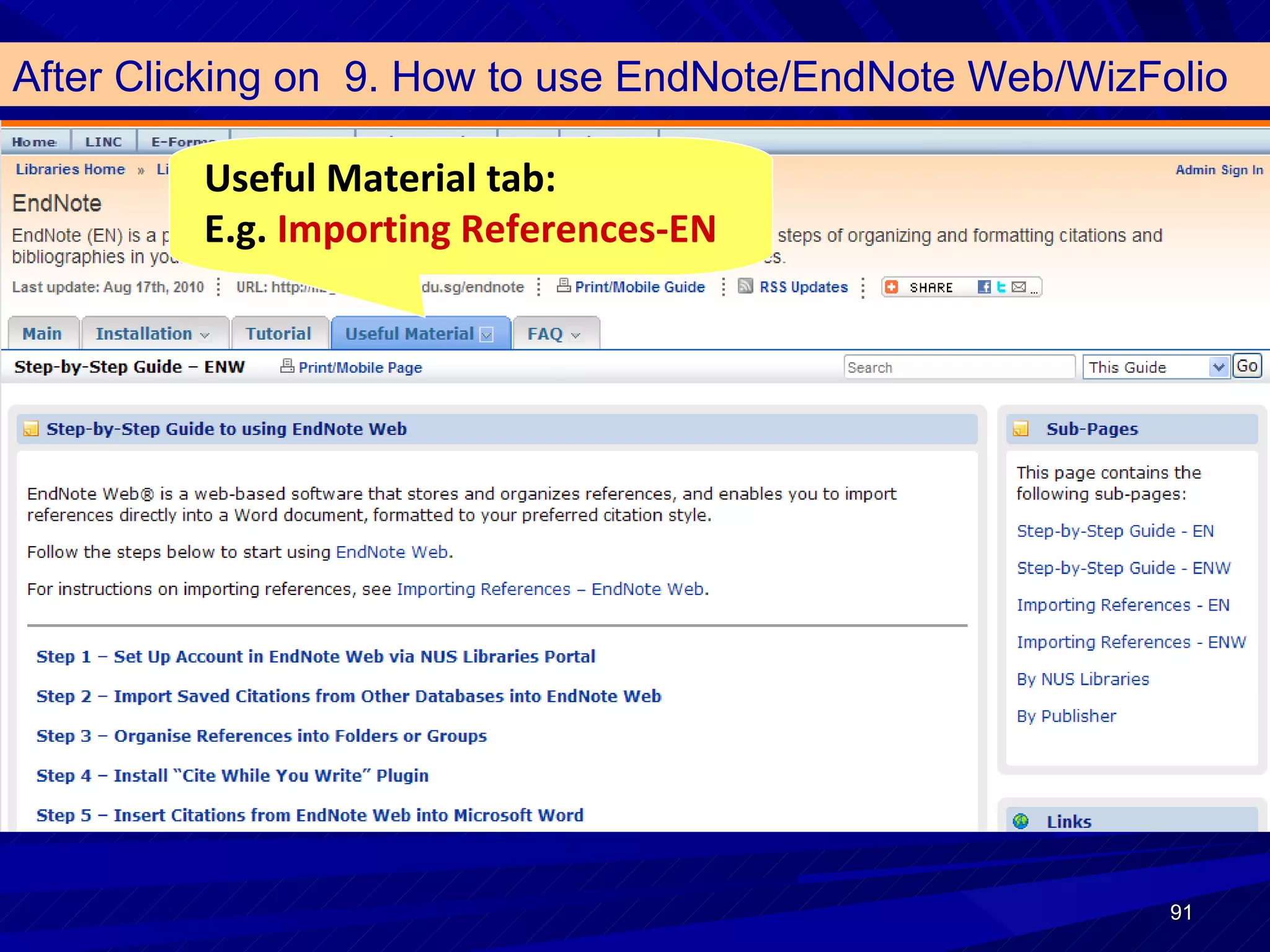Click the Links box heading
Image resolution: width=1270 pixels, height=952 pixels.
pos(1068,821)
